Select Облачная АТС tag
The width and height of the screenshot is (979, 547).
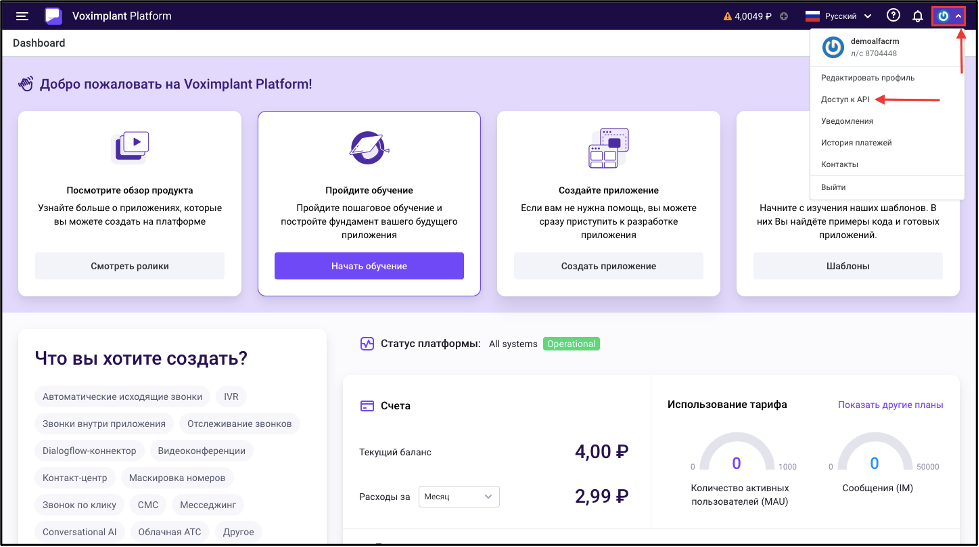click(170, 532)
